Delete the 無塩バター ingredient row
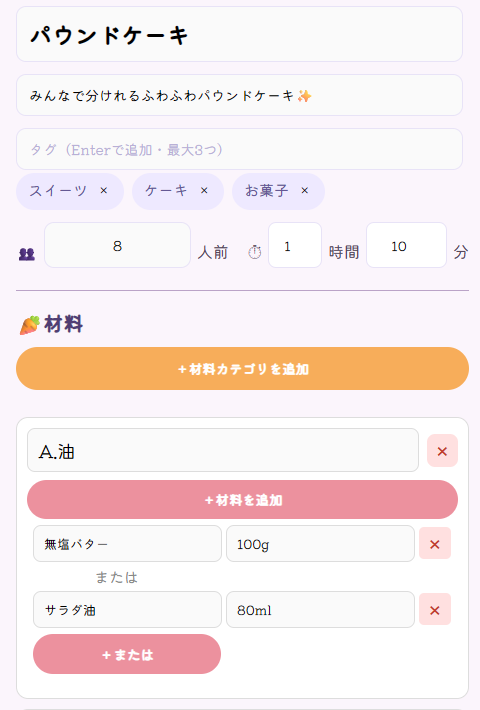 point(435,544)
